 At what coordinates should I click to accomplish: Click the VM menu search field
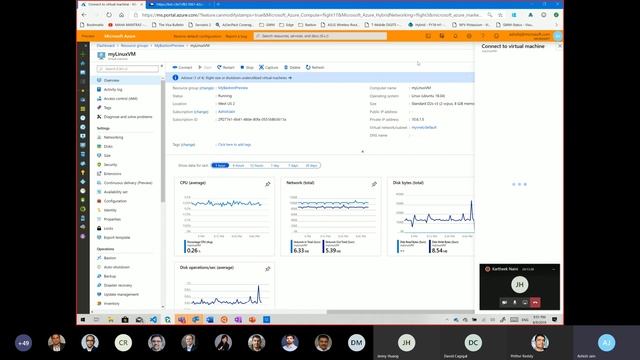pos(128,69)
